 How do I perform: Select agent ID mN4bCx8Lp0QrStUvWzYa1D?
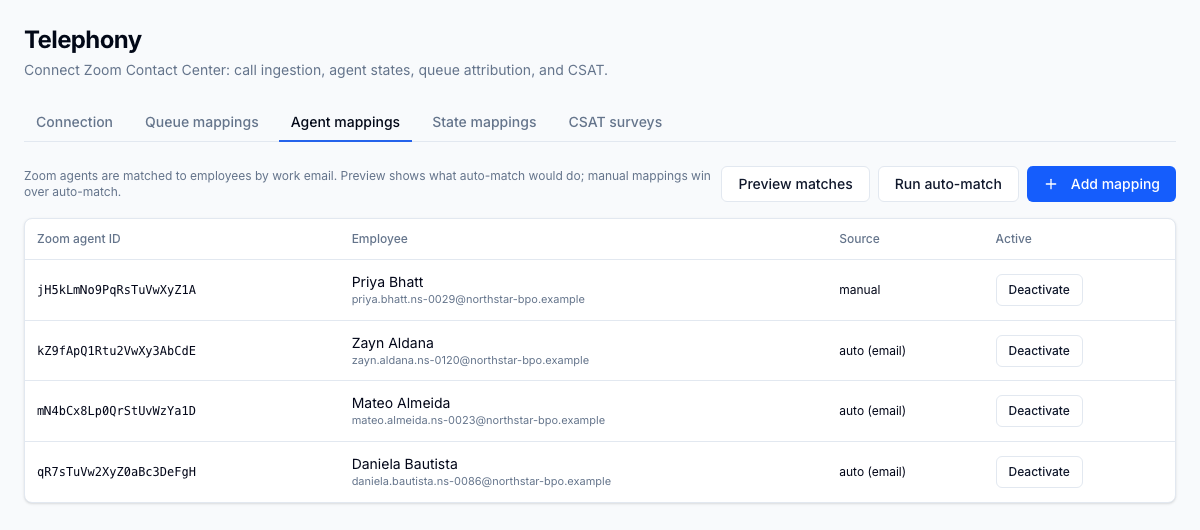coord(116,411)
